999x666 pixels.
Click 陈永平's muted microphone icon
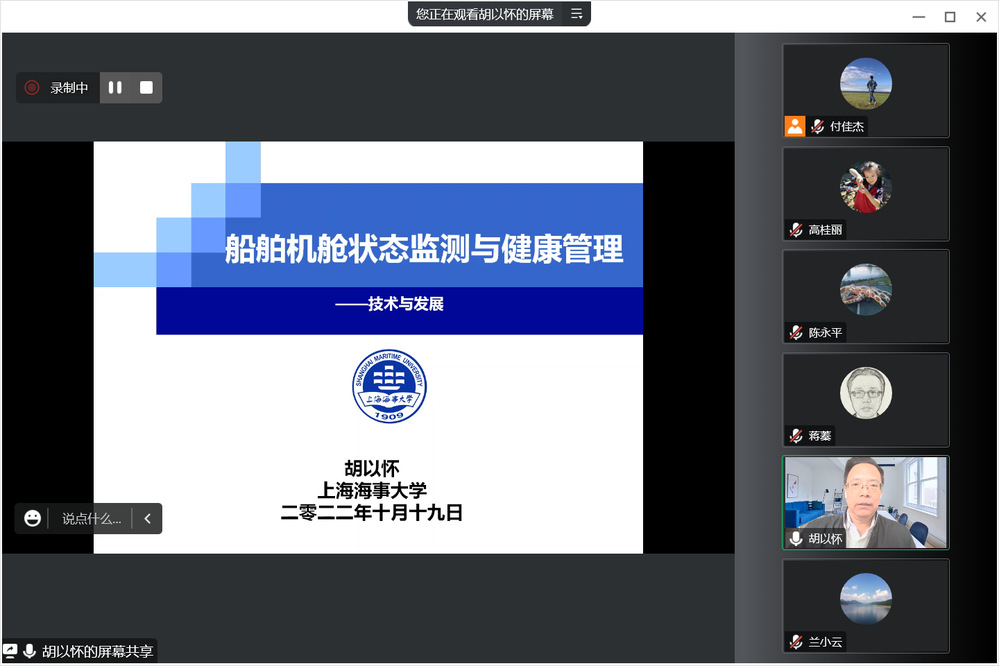coord(796,333)
